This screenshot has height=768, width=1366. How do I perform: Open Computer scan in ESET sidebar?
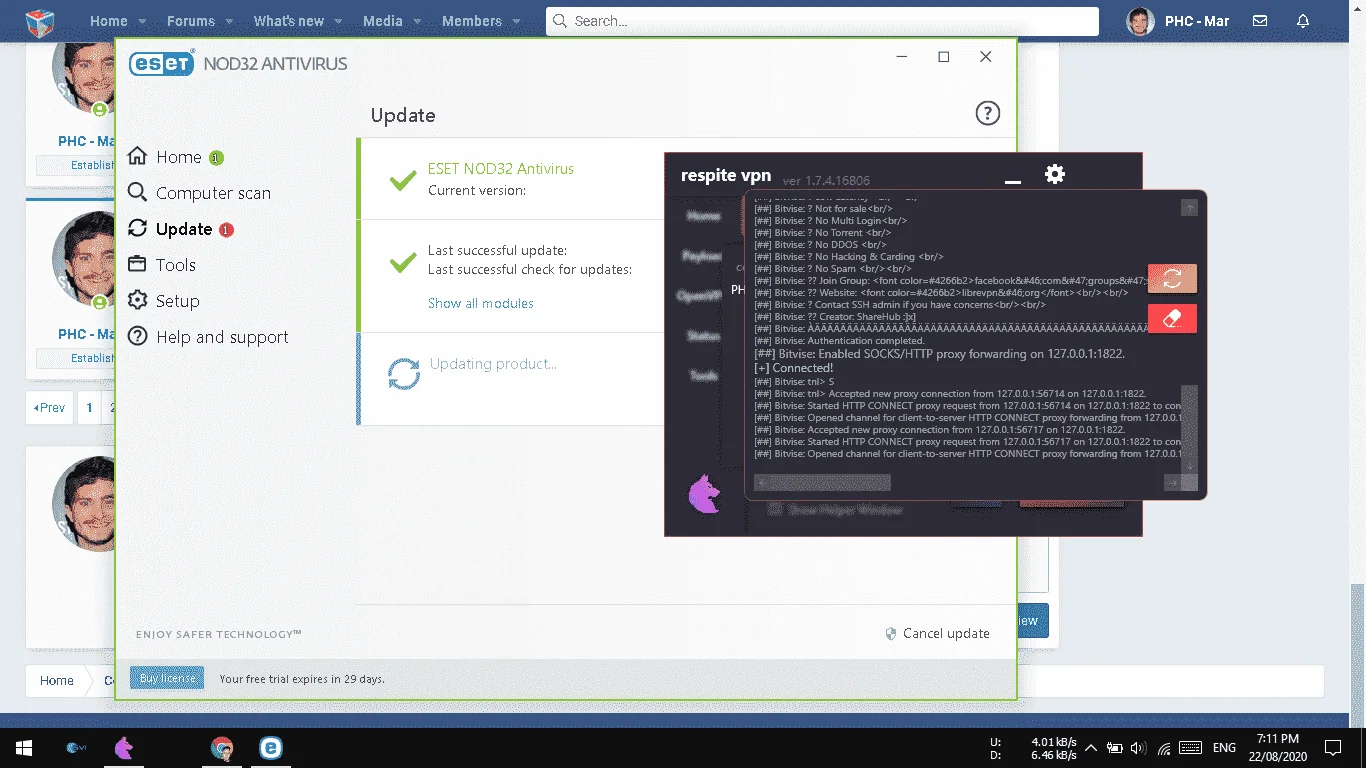click(x=199, y=193)
